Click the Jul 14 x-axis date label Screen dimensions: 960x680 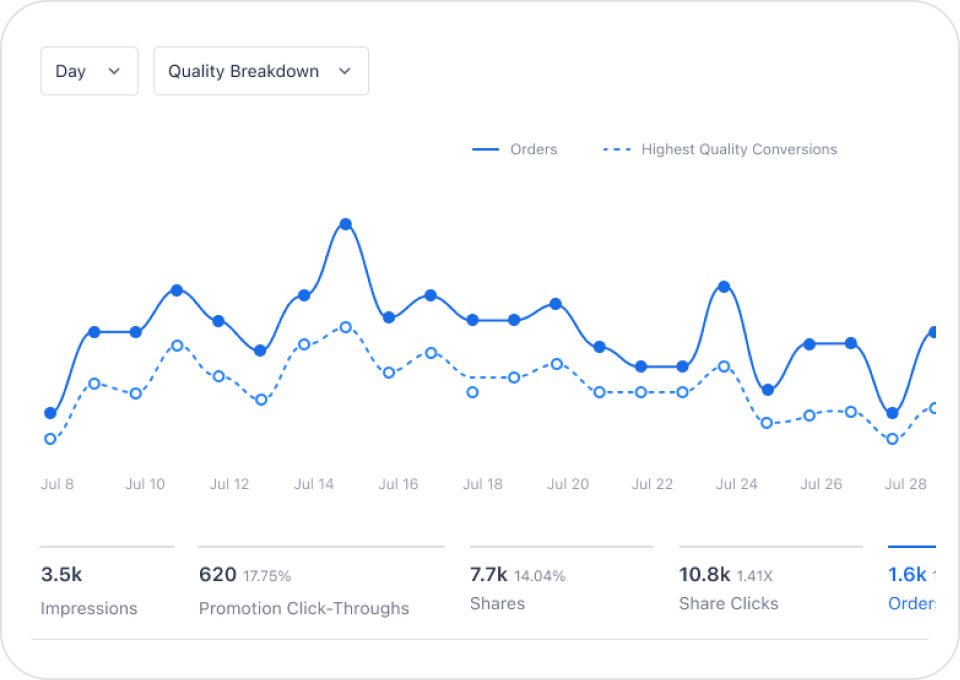click(314, 484)
